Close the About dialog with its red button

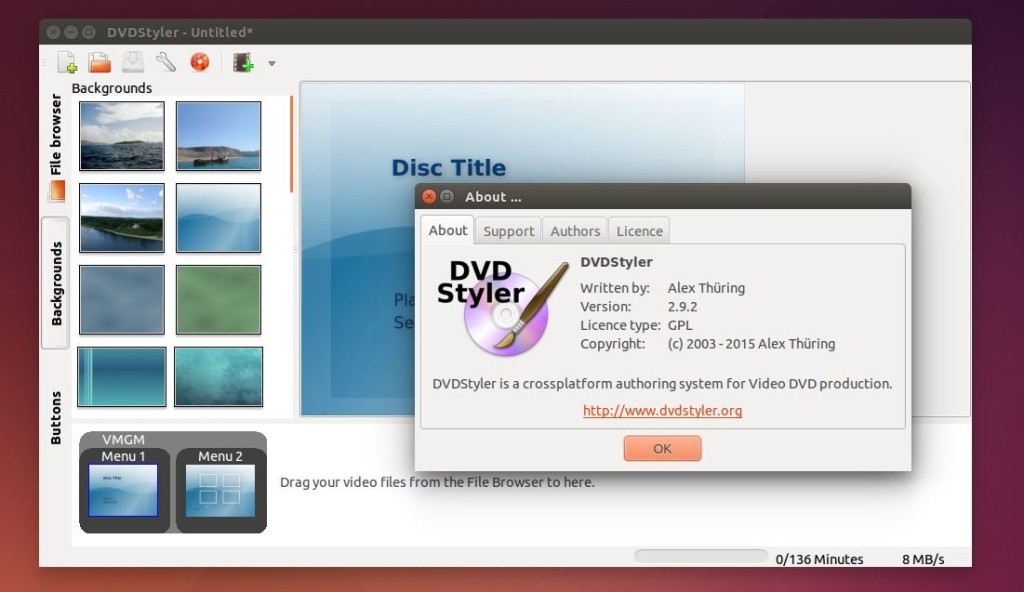tap(429, 196)
